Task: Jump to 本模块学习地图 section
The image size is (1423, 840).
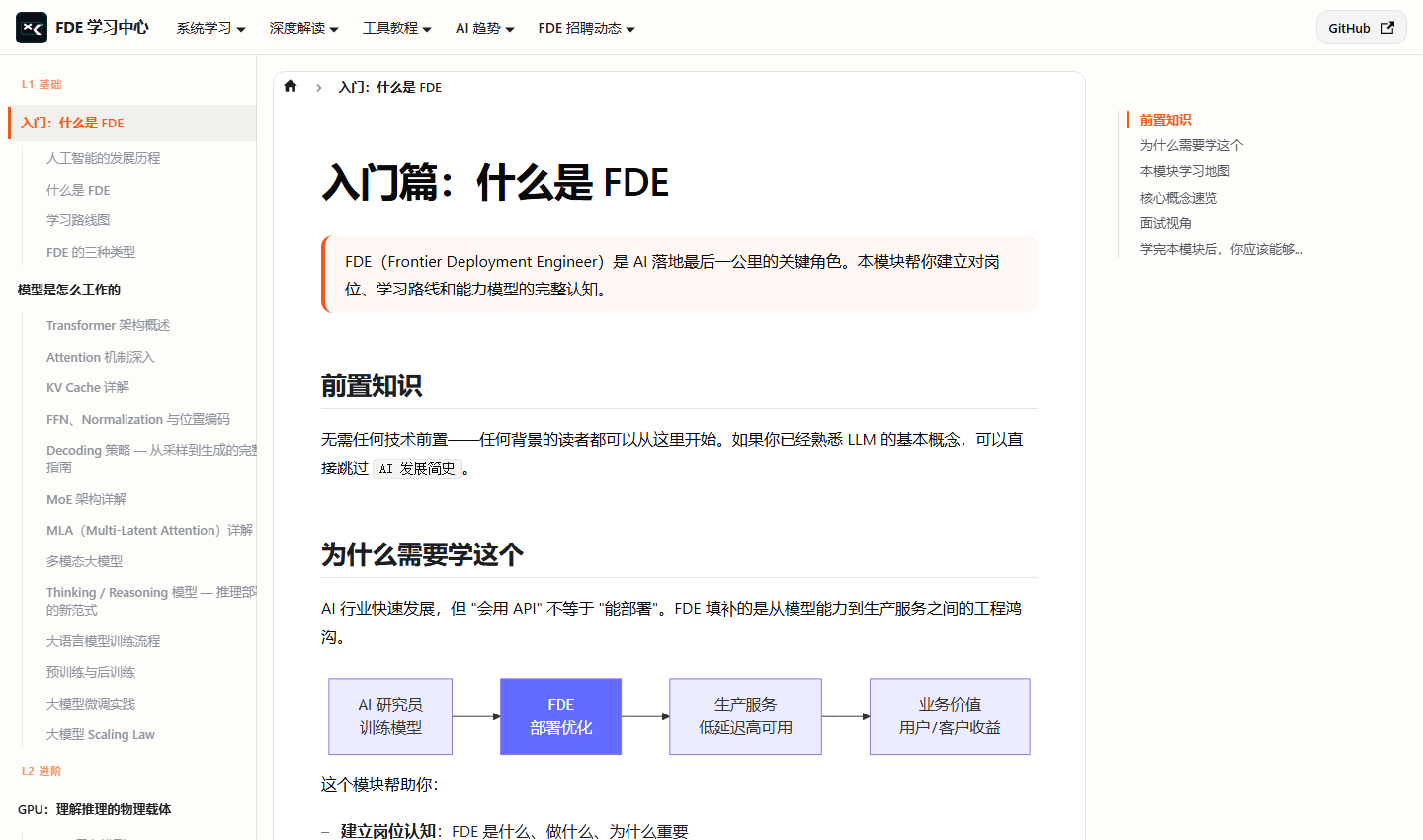Action: click(x=1185, y=171)
